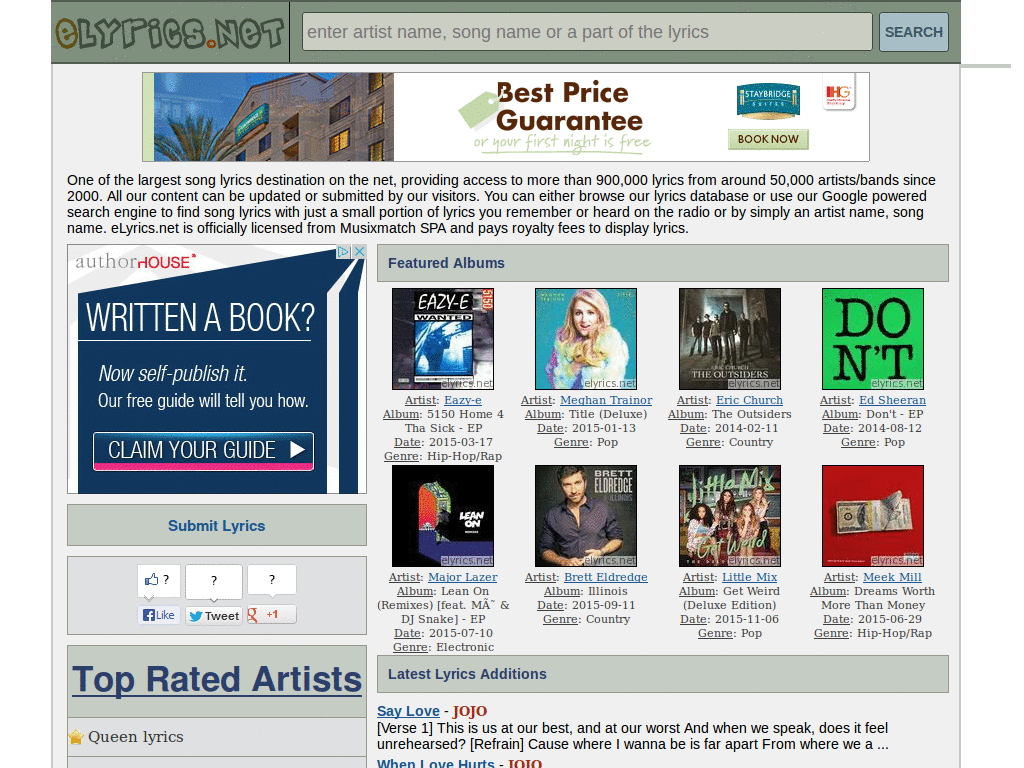Click the Facebook Like button
Image resolution: width=1024 pixels, height=768 pixels.
pyautogui.click(x=158, y=616)
